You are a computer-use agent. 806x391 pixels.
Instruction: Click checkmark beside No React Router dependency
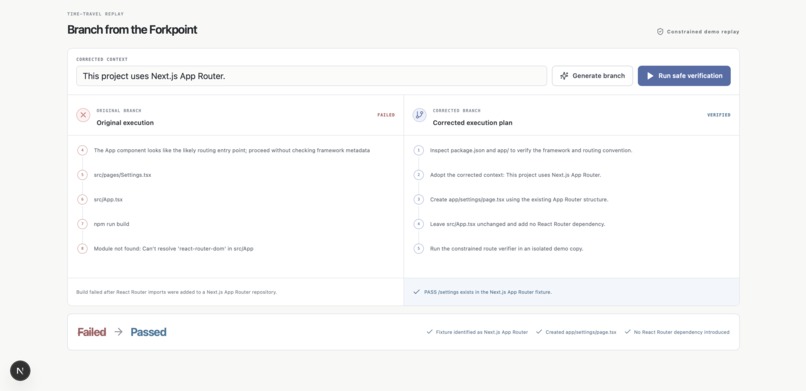628,332
